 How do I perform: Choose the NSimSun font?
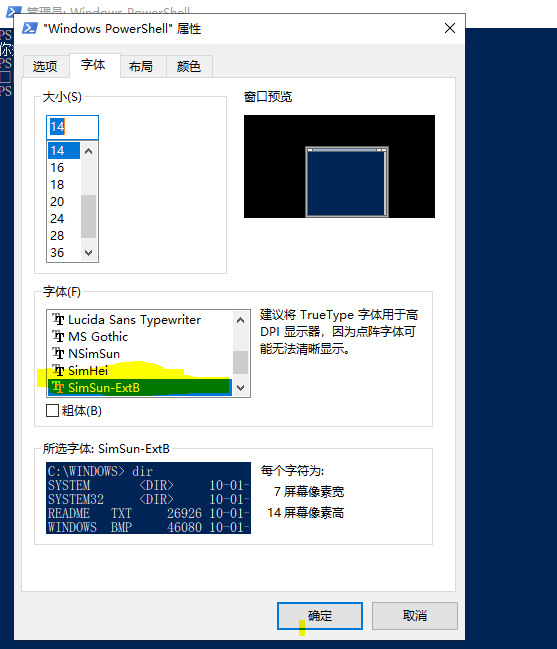point(140,353)
